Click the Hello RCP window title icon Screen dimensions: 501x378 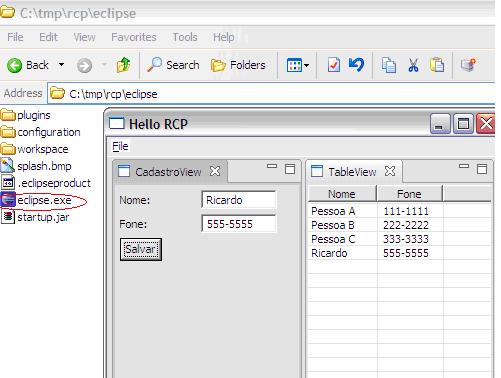[117, 124]
